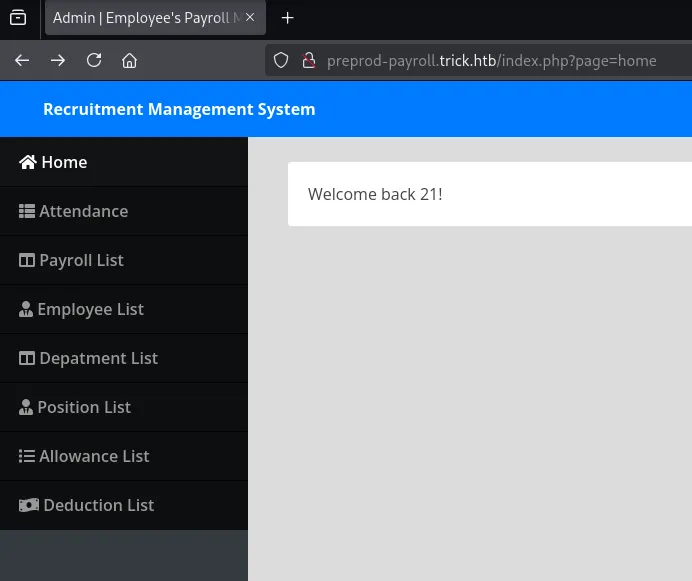
Task: Click the Home house icon in sidebar
Action: [x=28, y=162]
